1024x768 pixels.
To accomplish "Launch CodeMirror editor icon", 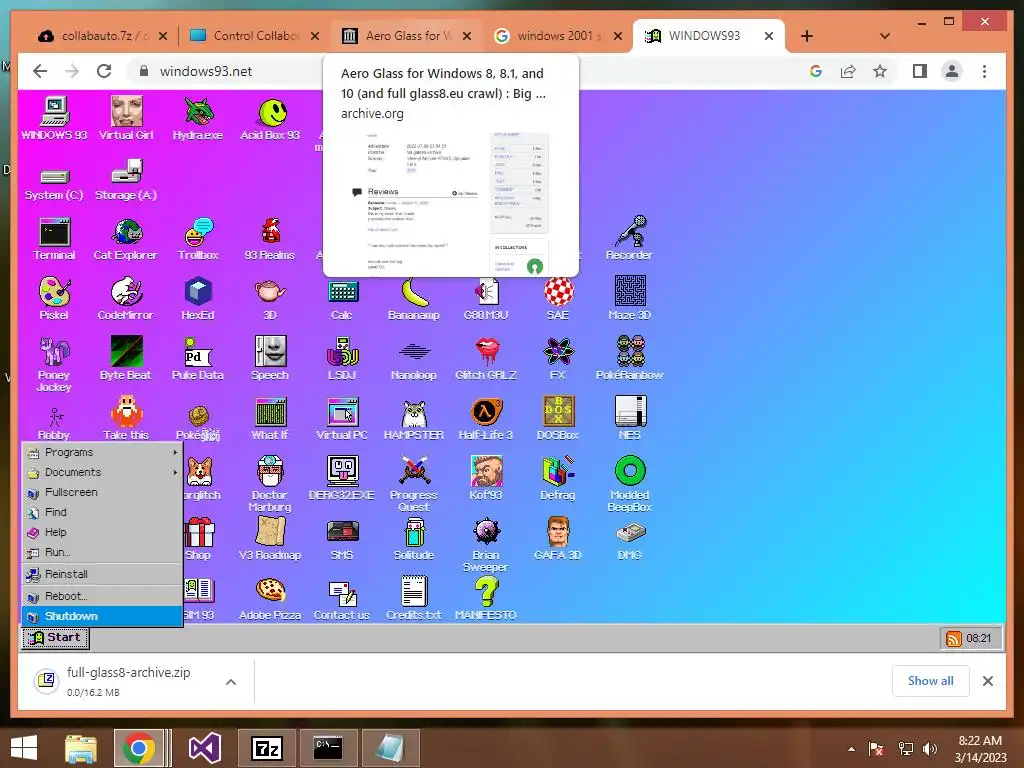I will coord(126,298).
